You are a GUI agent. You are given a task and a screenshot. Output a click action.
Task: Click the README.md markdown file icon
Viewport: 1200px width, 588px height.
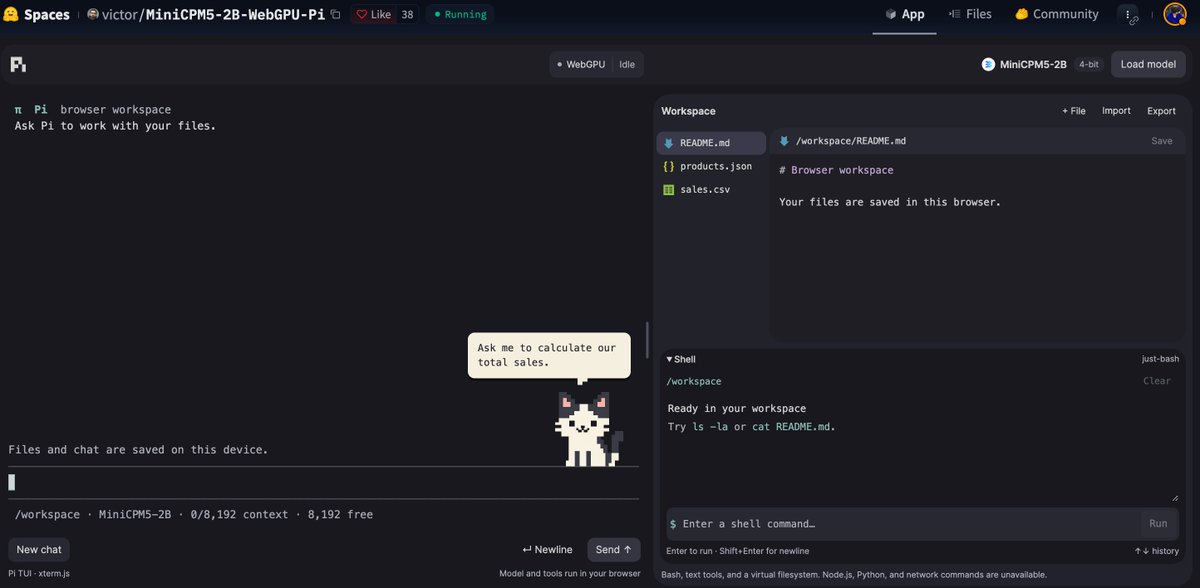669,143
